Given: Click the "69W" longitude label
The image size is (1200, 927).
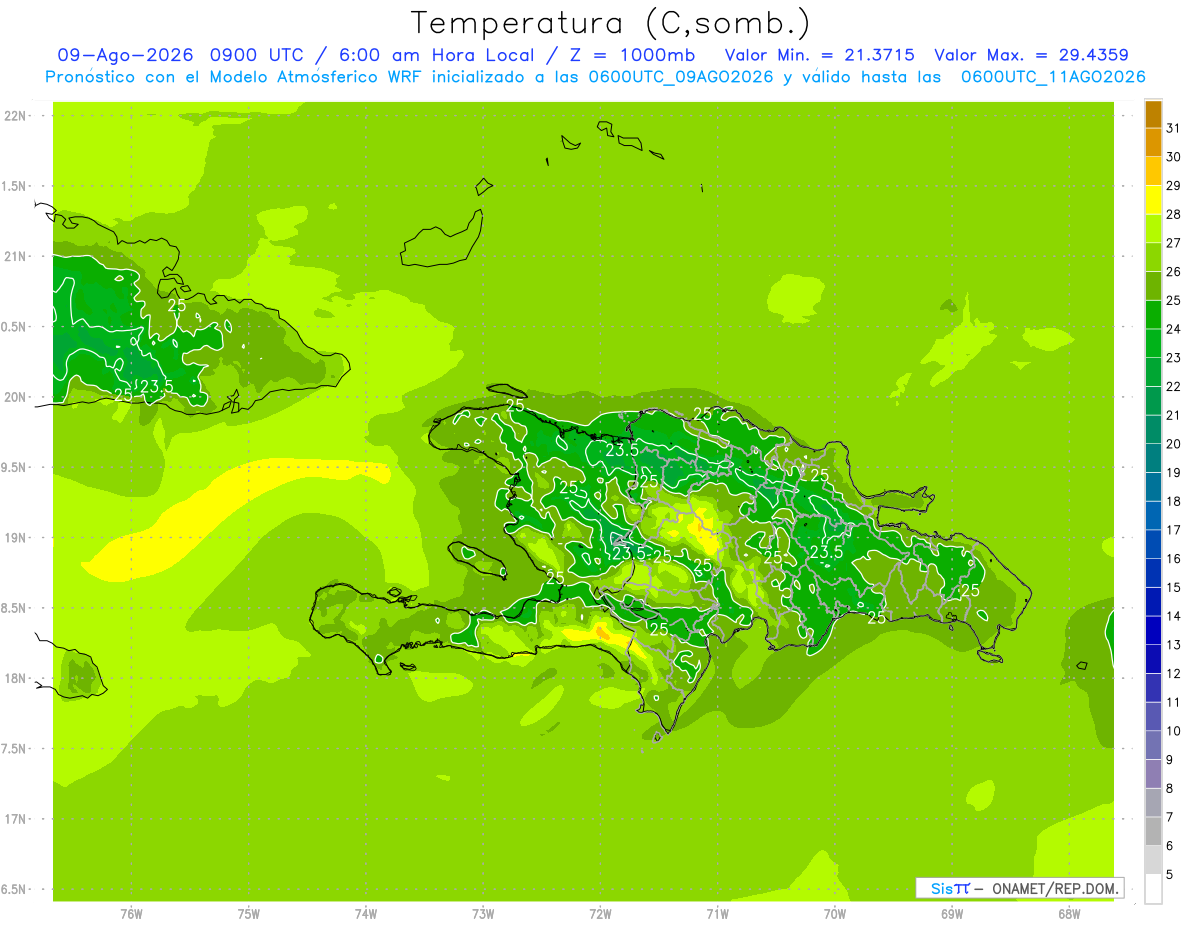Looking at the screenshot, I should (952, 914).
